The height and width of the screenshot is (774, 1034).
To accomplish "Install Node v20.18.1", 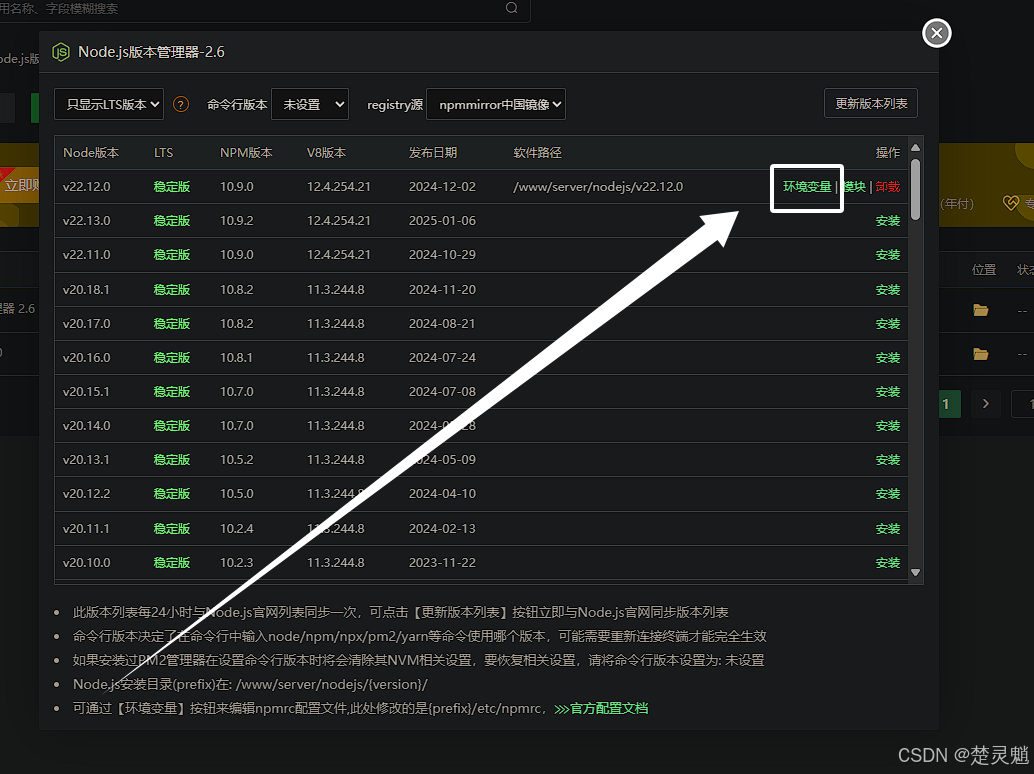I will [x=888, y=290].
